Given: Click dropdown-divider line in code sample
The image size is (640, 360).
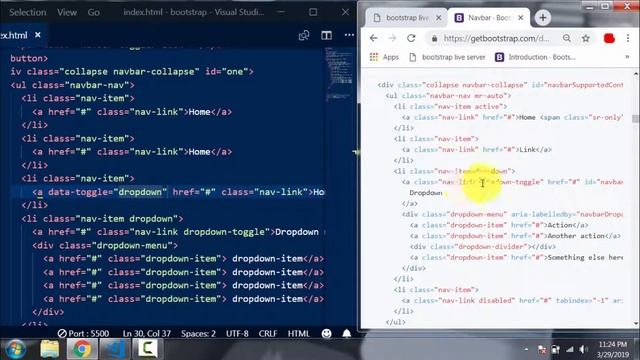Looking at the screenshot, I should click(482, 247).
